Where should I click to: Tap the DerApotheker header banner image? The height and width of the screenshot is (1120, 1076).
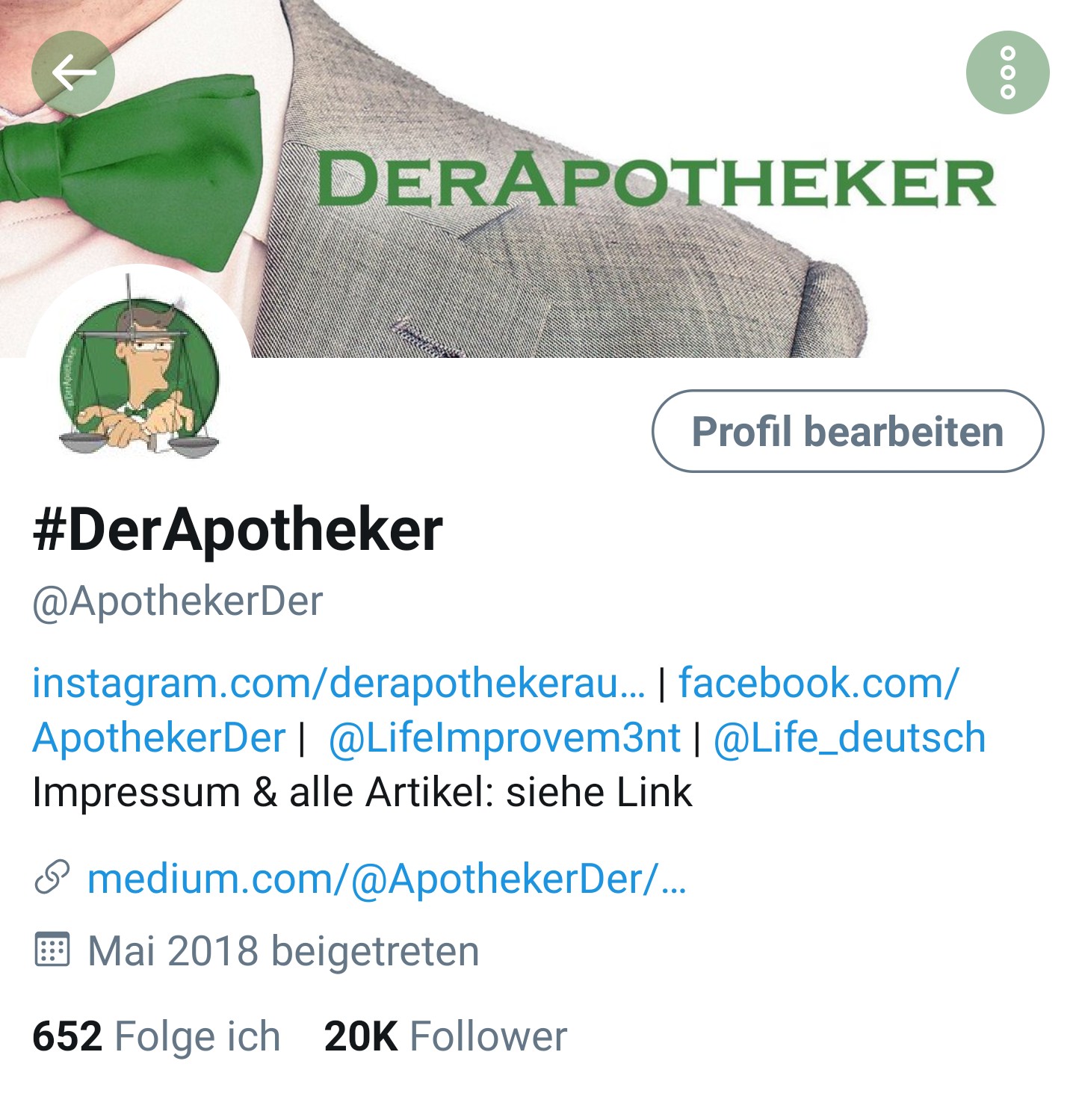(538, 179)
